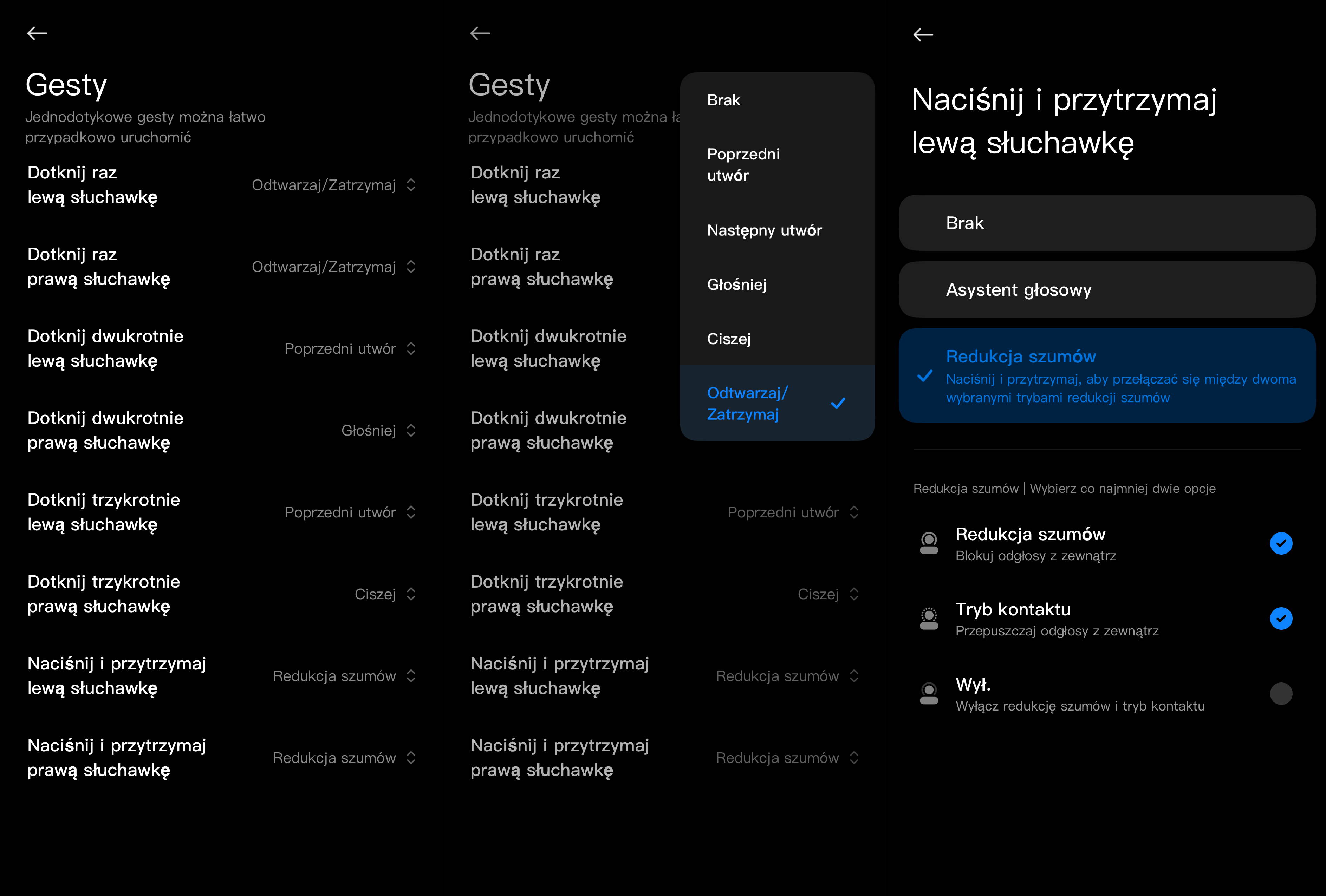Tap the Tryb kontaktu mode icon
1326x896 pixels.
[929, 618]
